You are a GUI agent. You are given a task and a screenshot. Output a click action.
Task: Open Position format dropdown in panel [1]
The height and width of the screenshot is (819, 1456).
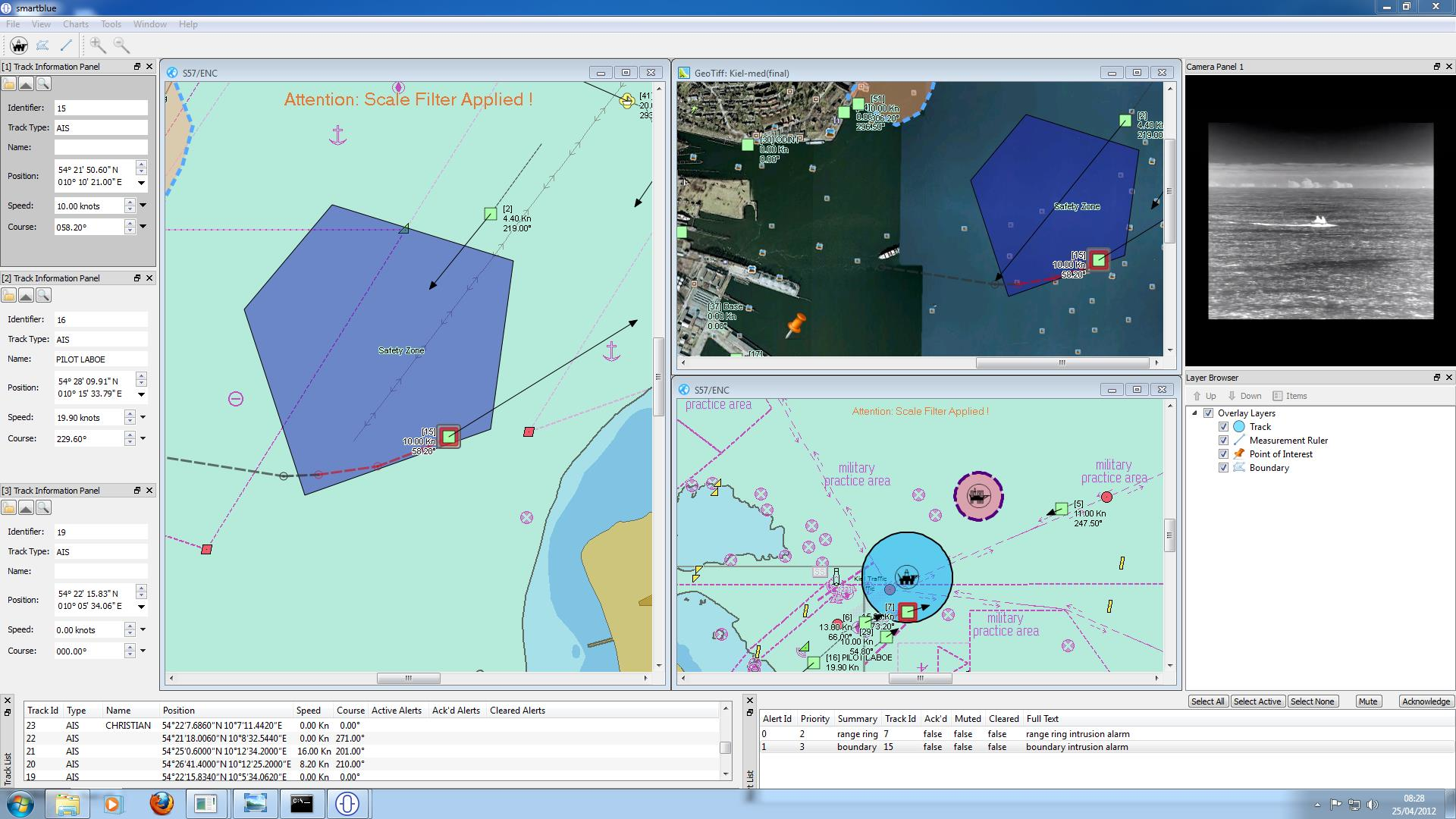point(141,183)
